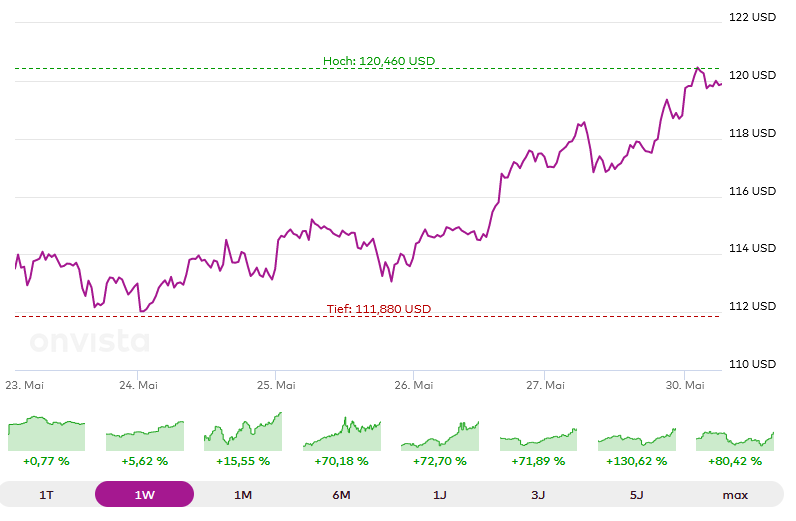Click the 27. Mai date marker
This screenshot has height=521, width=796.
(x=546, y=384)
